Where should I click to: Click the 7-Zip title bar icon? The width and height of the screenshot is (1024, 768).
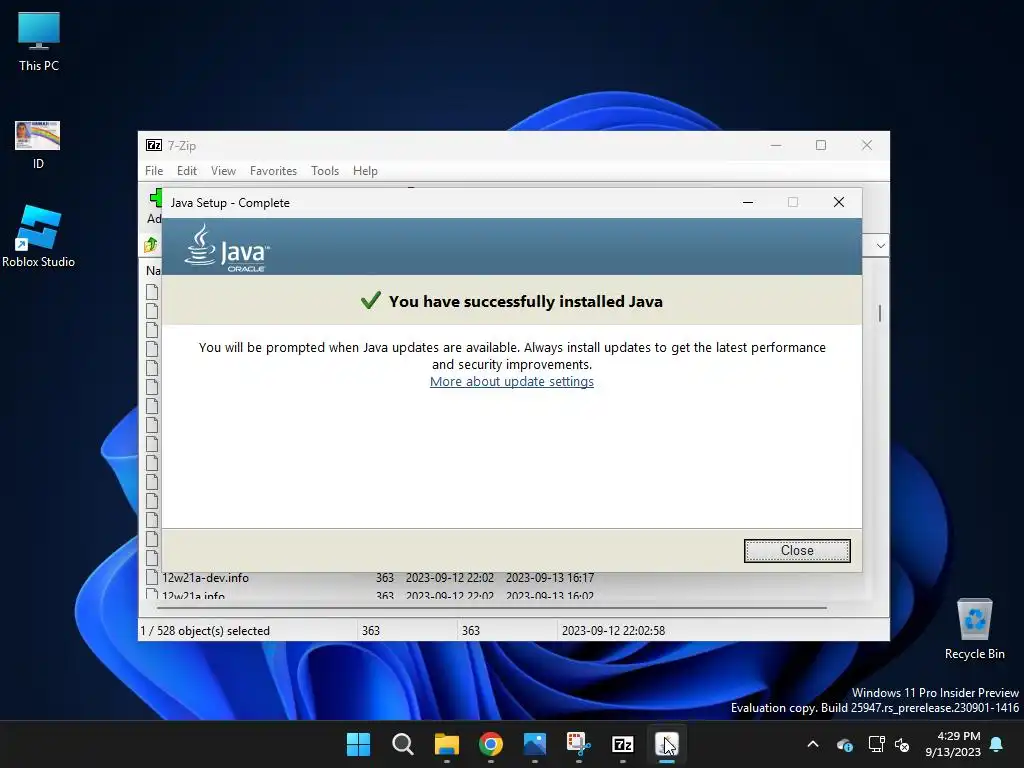(x=154, y=145)
